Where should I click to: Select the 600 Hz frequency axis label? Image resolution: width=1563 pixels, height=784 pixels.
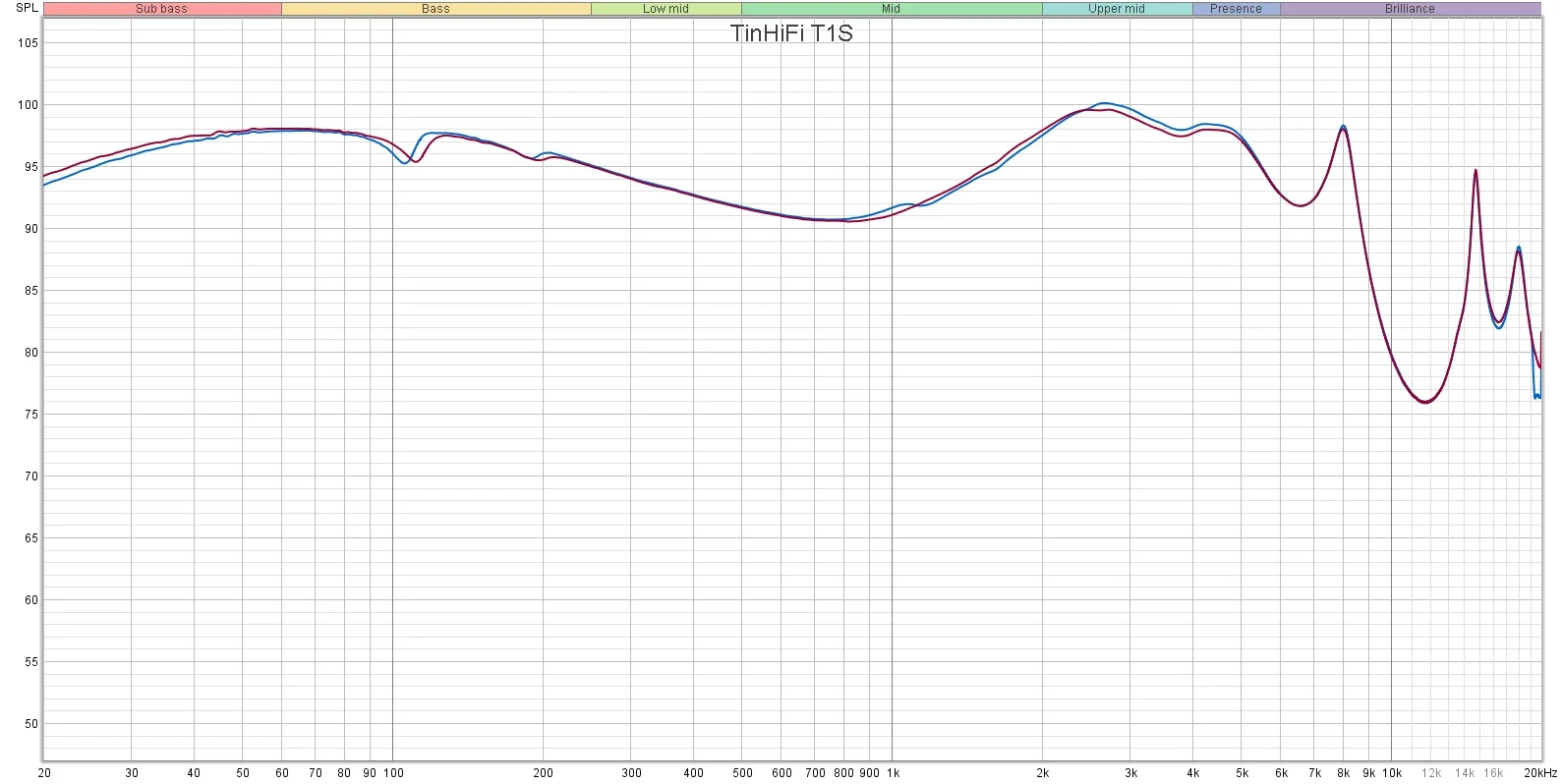click(781, 773)
